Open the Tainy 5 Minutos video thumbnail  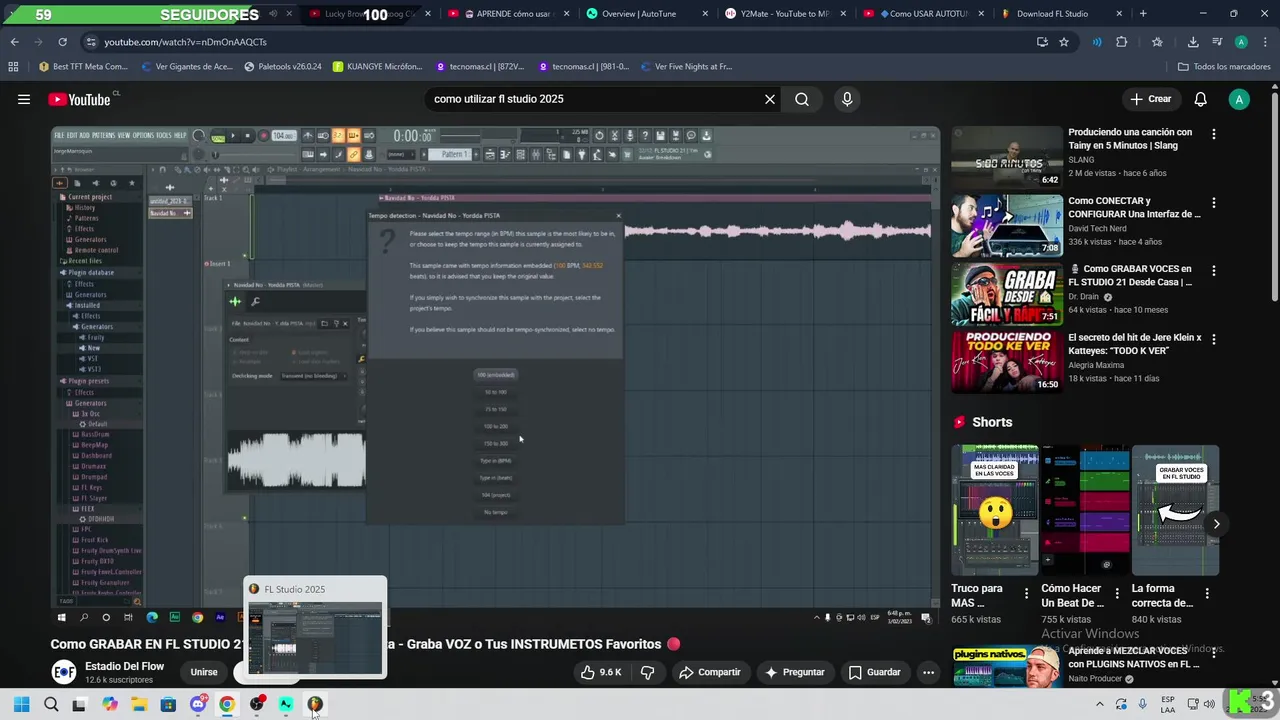[x=1006, y=157]
